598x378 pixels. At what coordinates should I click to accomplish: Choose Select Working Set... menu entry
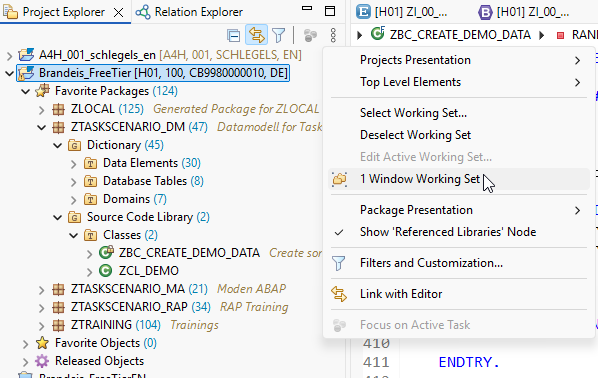458,113
